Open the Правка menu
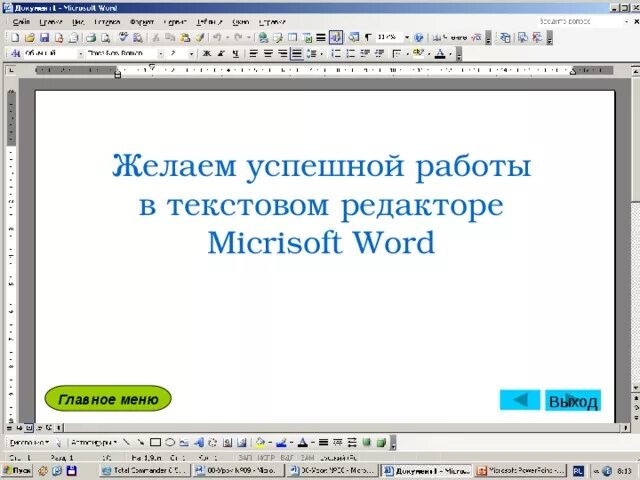This screenshot has width=640, height=480. tap(51, 22)
